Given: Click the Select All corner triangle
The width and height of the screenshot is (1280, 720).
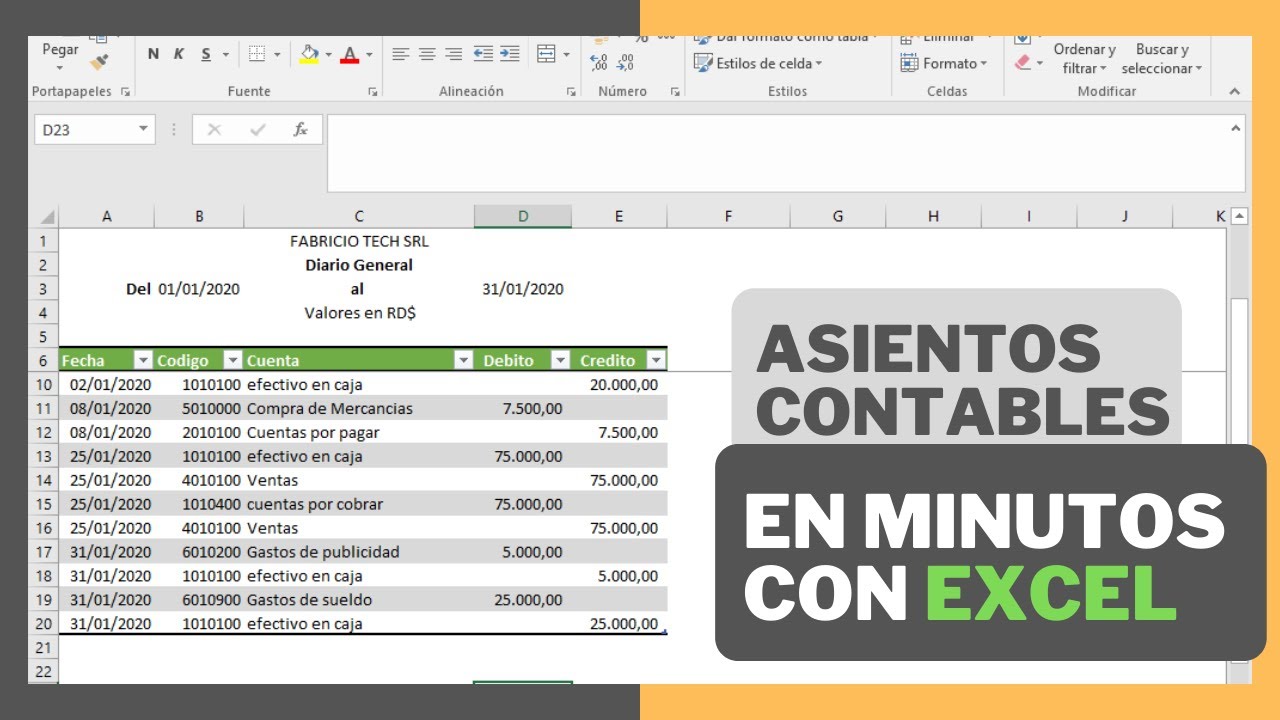Looking at the screenshot, I should (x=46, y=217).
